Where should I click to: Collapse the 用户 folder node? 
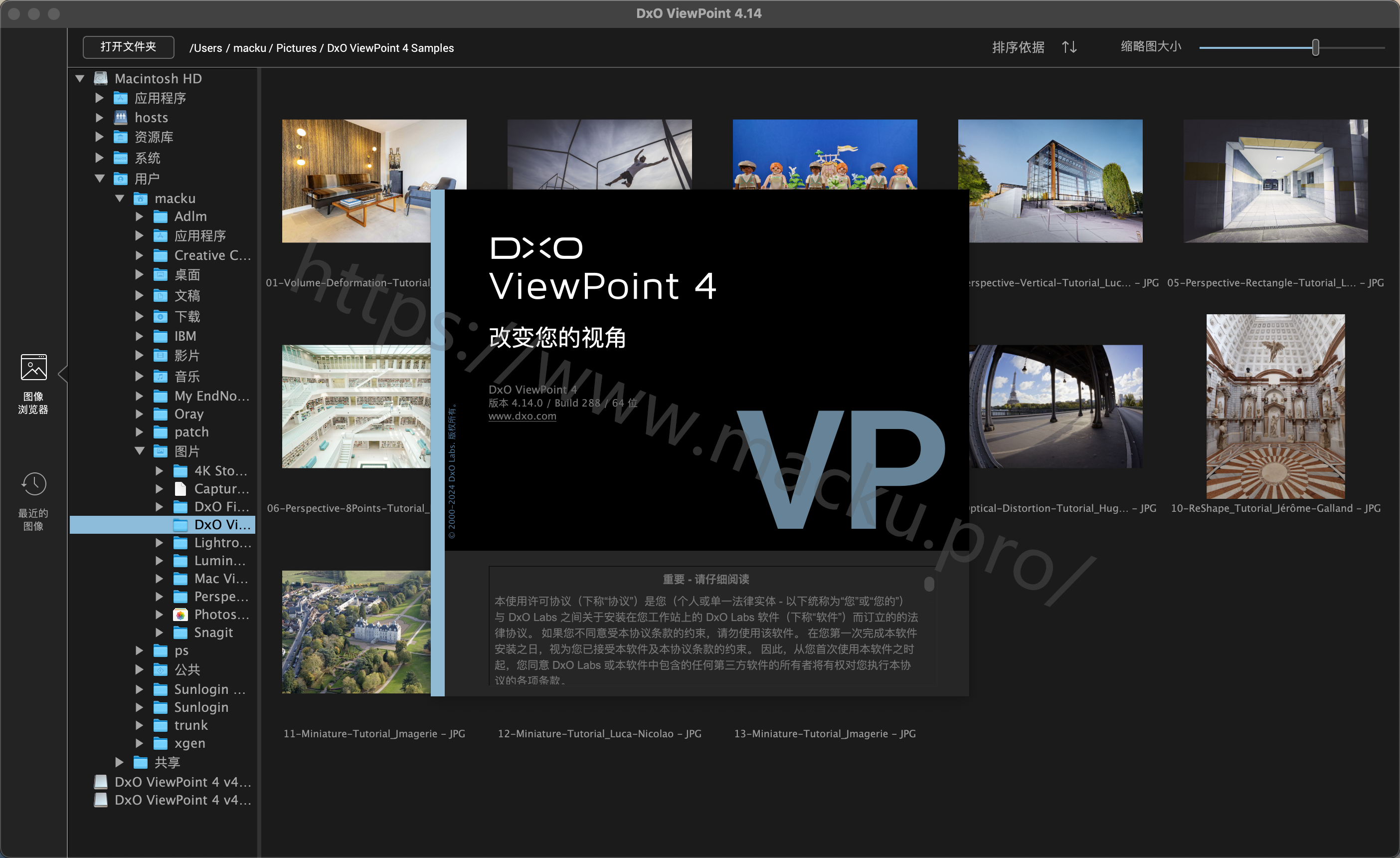coord(100,179)
